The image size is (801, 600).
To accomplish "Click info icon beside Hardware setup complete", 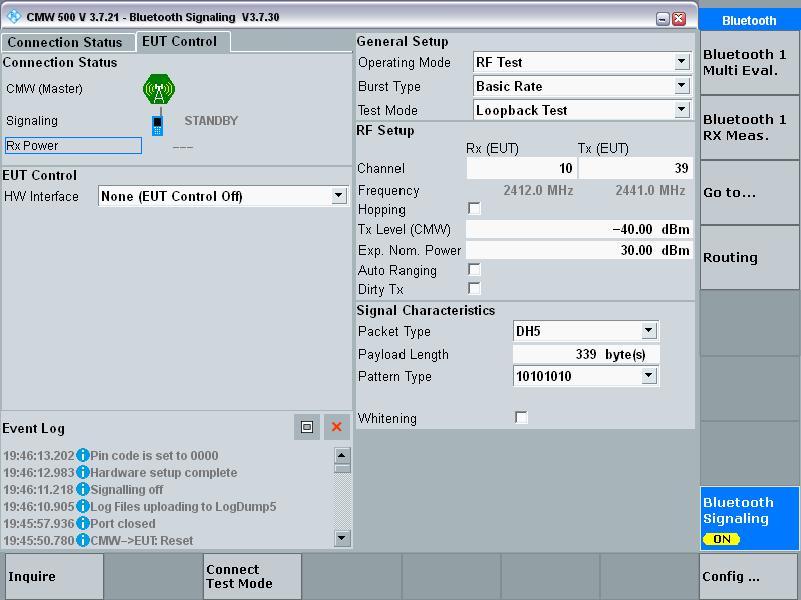I will pyautogui.click(x=83, y=472).
